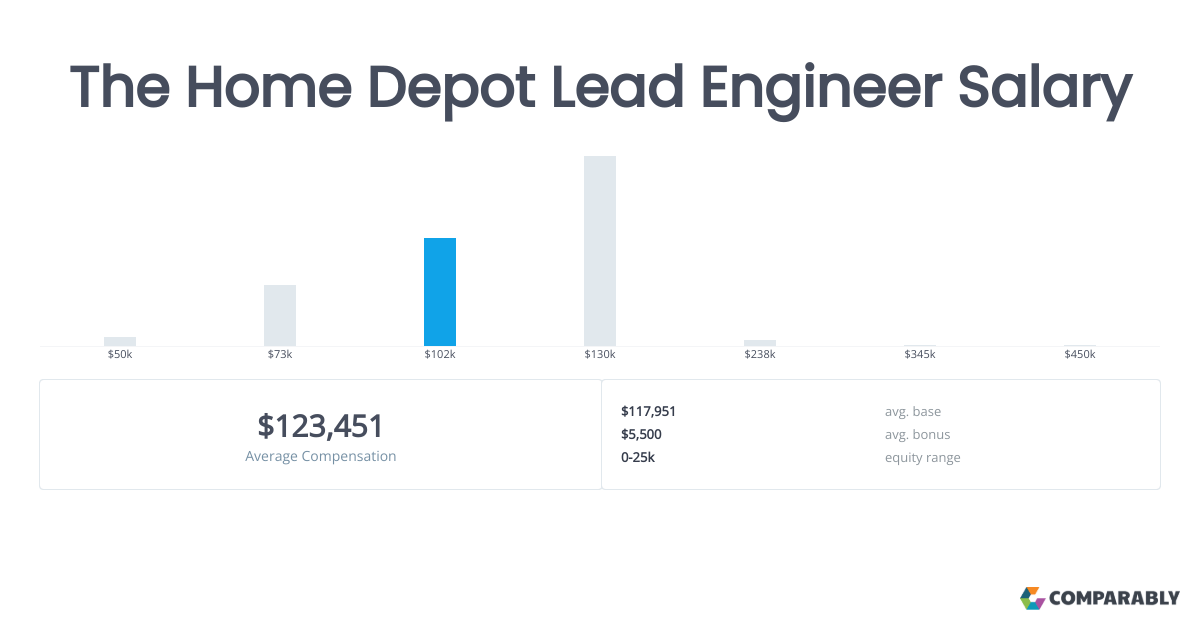The width and height of the screenshot is (1200, 630).
Task: Select the tiny $238k salary bar
Action: (760, 343)
